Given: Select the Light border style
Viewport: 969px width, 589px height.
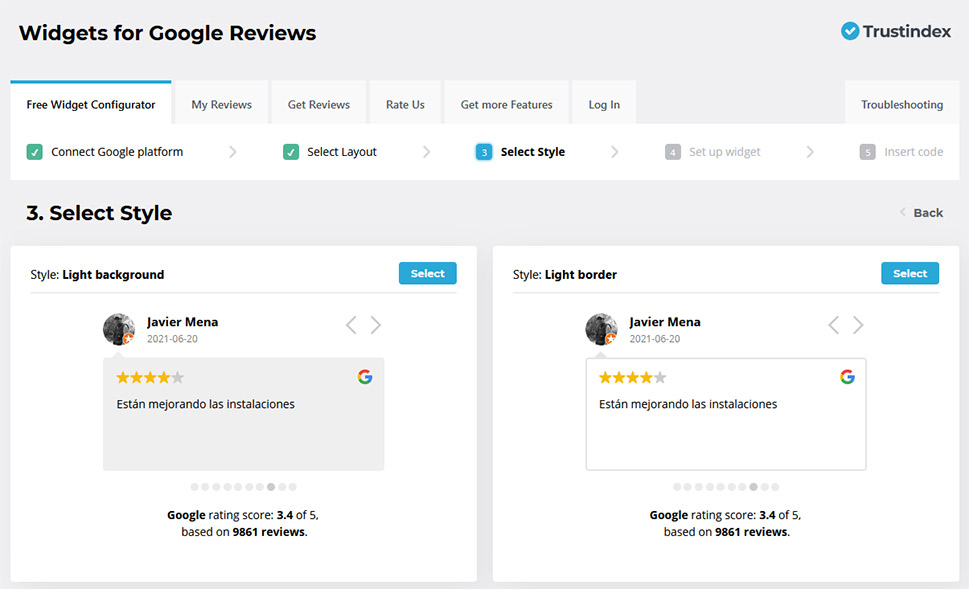Looking at the screenshot, I should point(909,273).
